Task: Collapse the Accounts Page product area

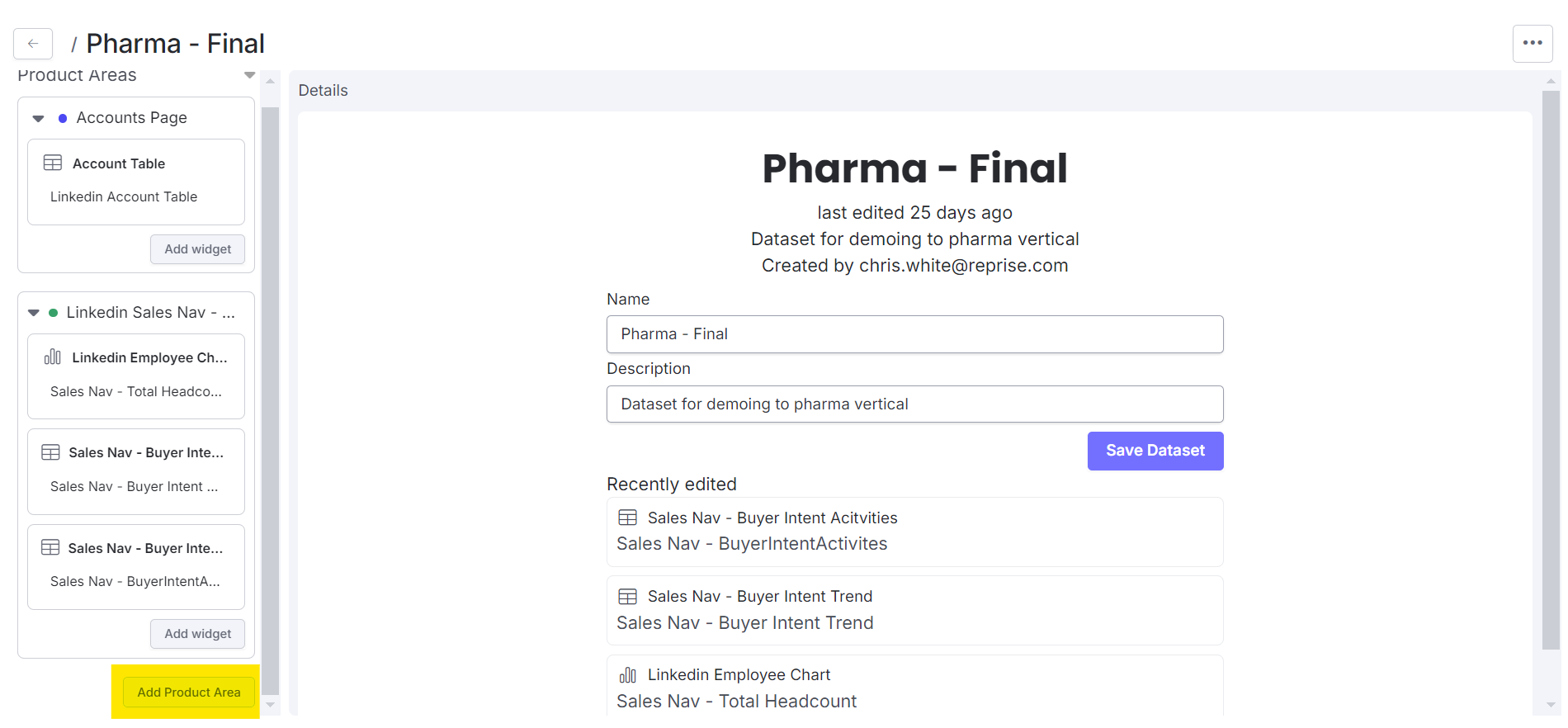Action: pos(38,119)
